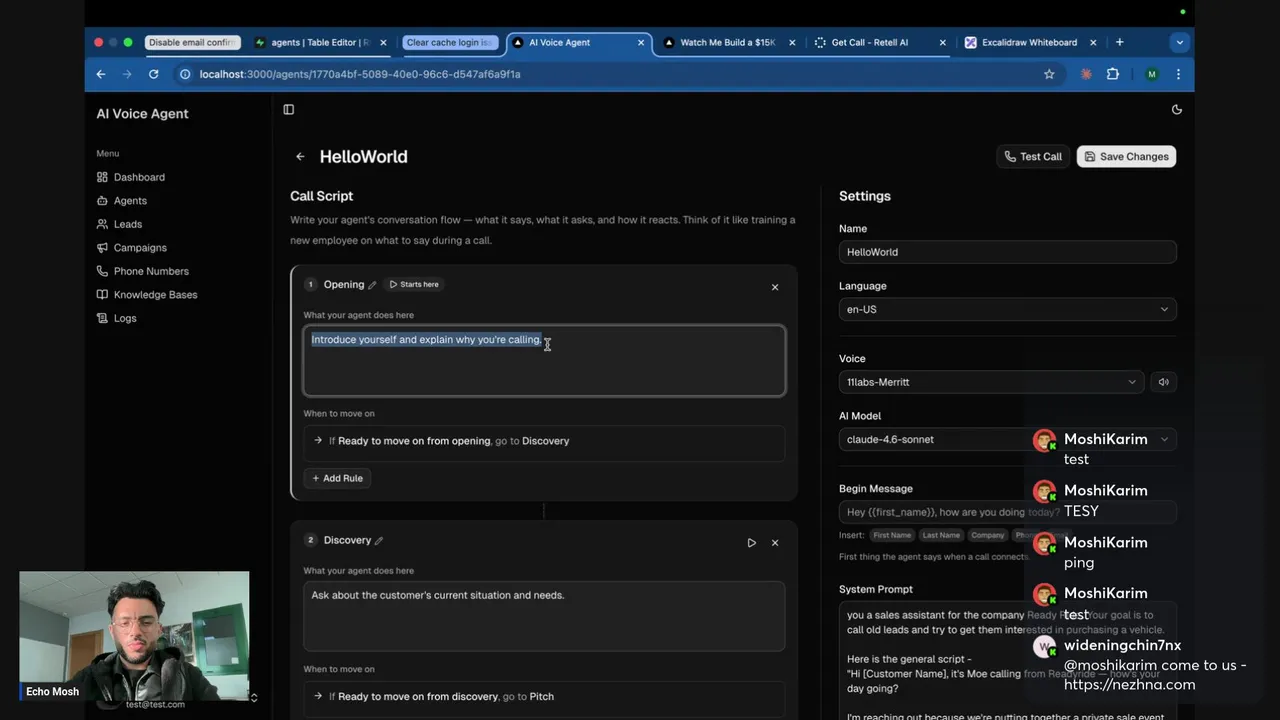The height and width of the screenshot is (720, 1280).
Task: Close the Get Call - Retell AI tab
Action: pyautogui.click(x=942, y=42)
